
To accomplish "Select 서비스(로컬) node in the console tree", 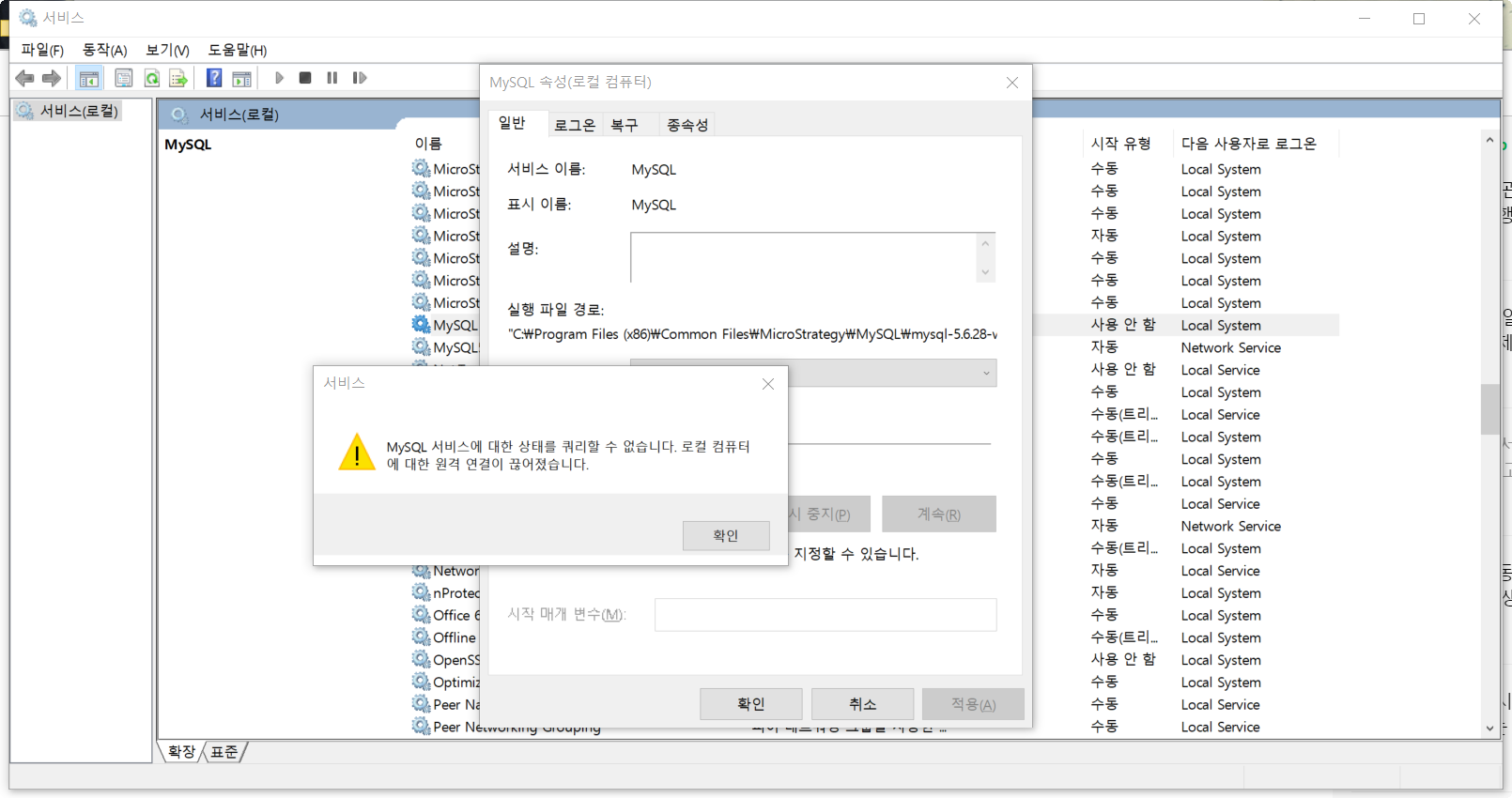I will (69, 111).
